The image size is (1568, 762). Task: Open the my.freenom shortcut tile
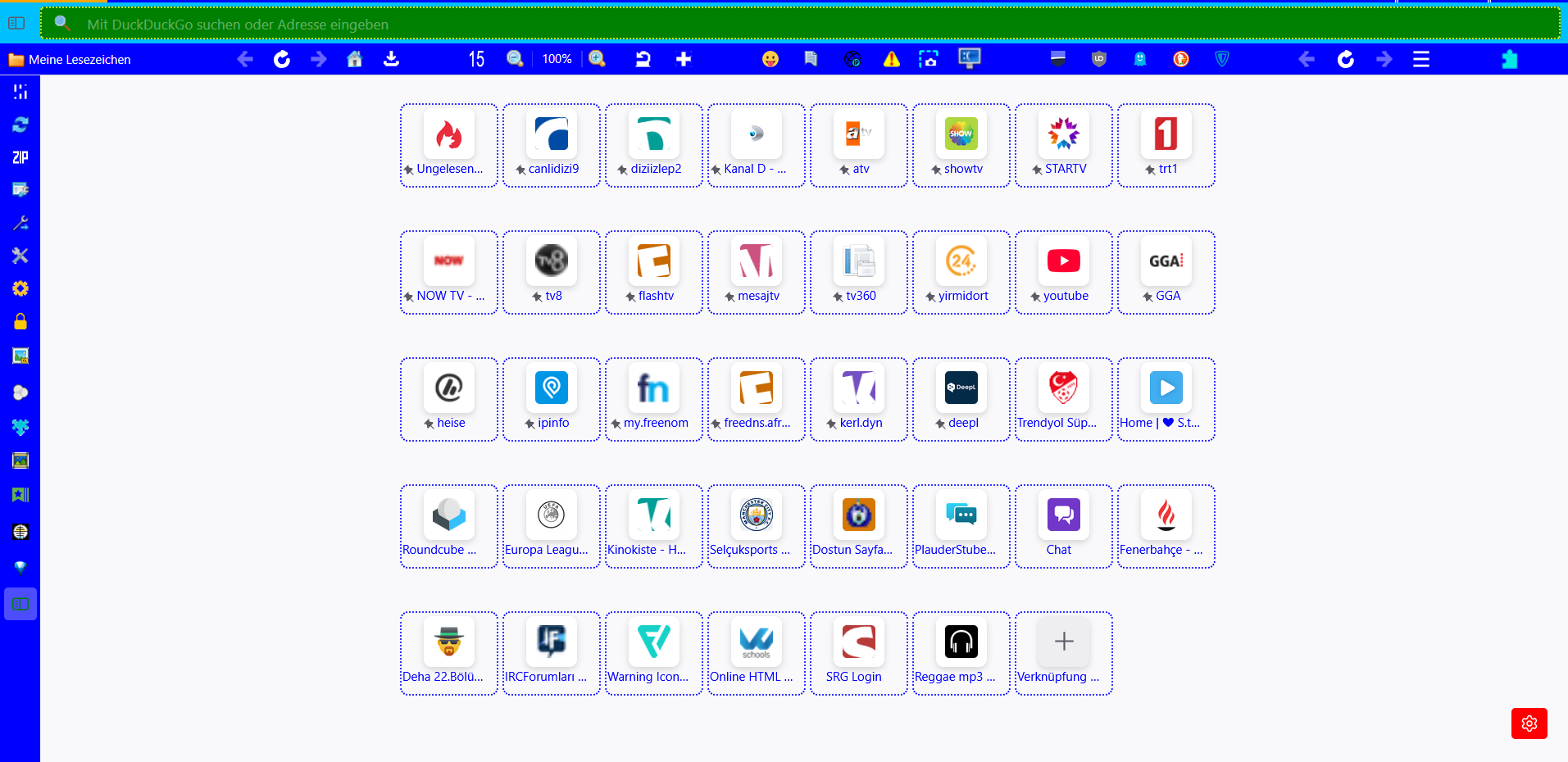pyautogui.click(x=654, y=399)
